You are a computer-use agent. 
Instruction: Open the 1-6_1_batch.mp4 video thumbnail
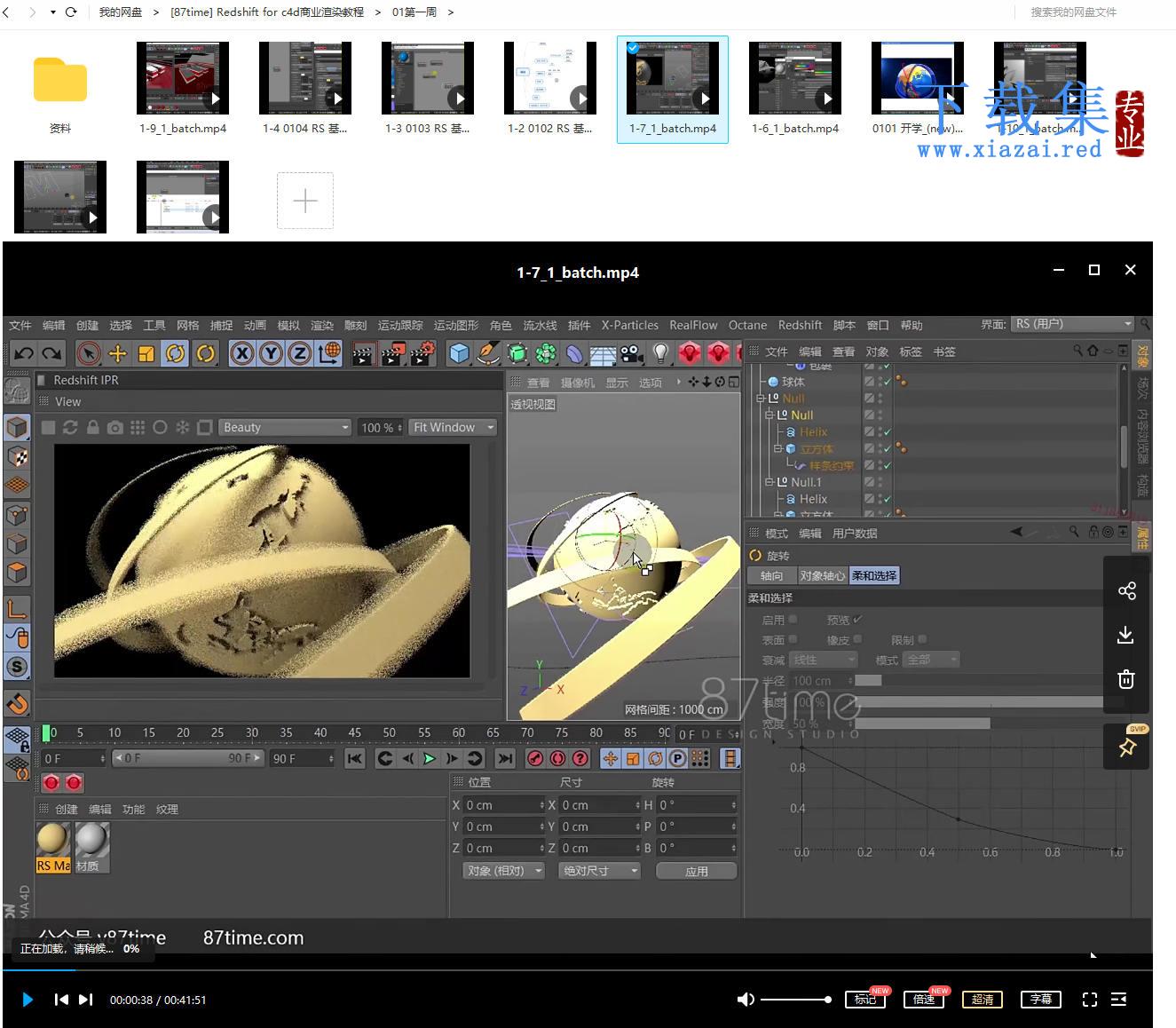tap(795, 78)
